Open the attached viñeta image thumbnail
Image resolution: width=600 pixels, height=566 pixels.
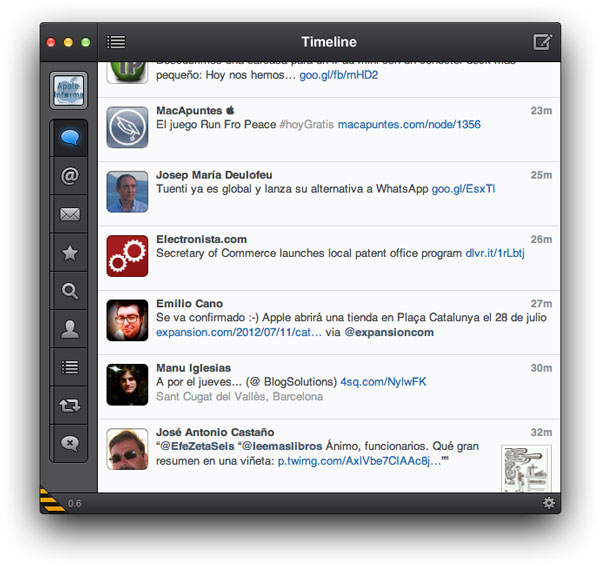click(527, 468)
